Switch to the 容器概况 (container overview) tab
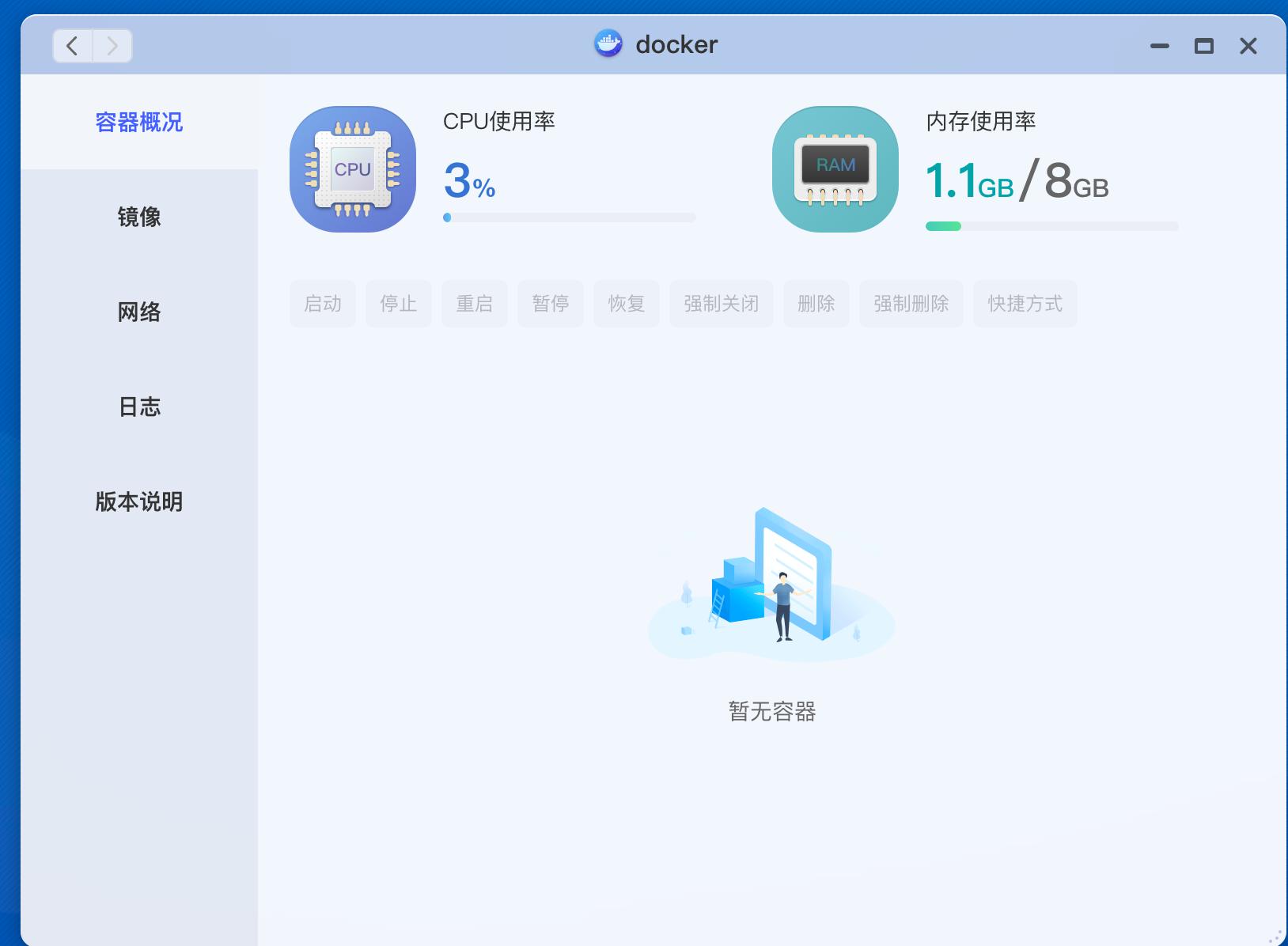The width and height of the screenshot is (1288, 946). pos(139,123)
